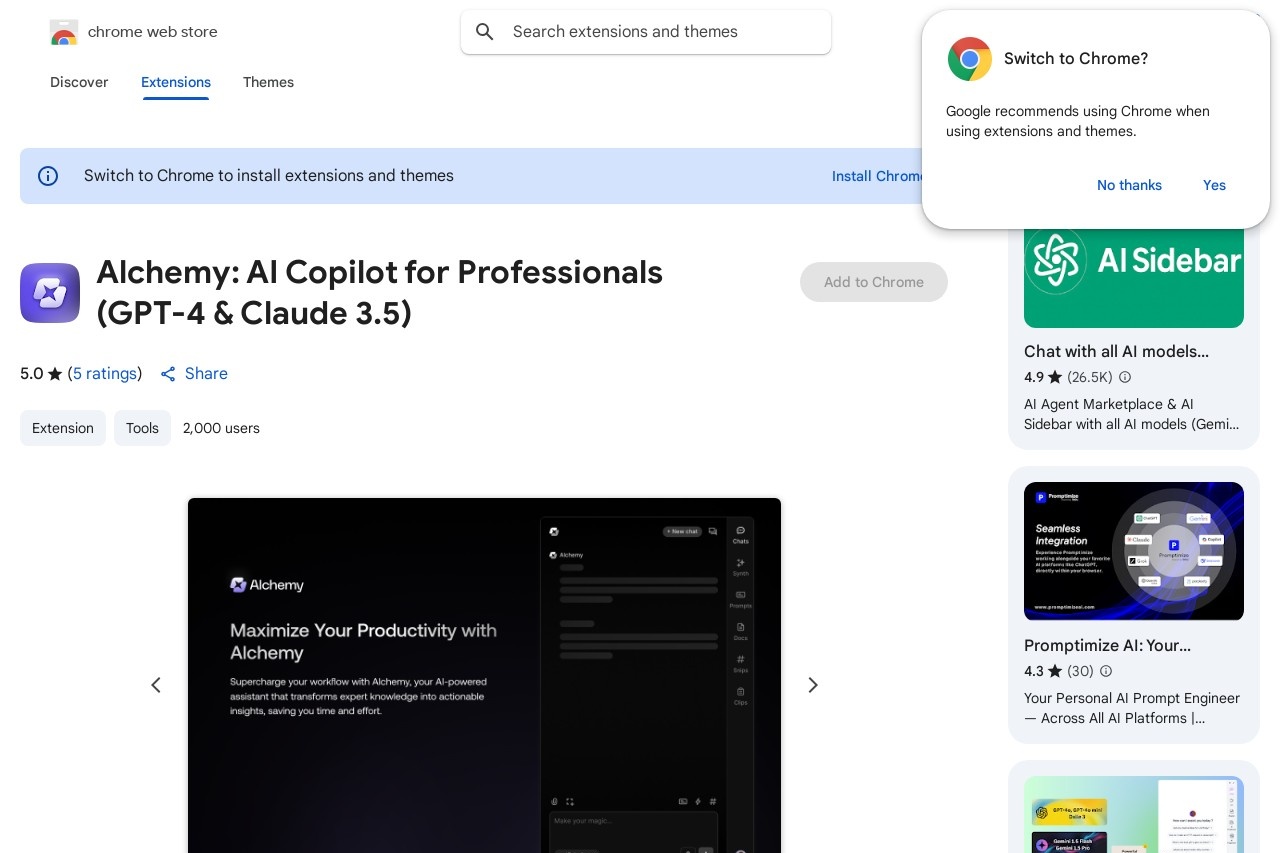This screenshot has height=853, width=1280.
Task: Select the Extension category chip
Action: pyautogui.click(x=63, y=428)
